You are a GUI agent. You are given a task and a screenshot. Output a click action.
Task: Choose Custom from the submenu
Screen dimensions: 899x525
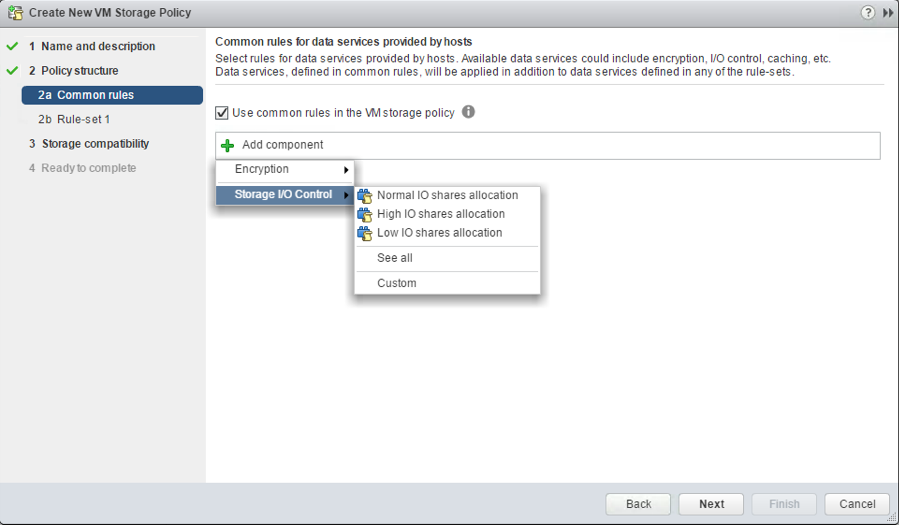tap(396, 283)
